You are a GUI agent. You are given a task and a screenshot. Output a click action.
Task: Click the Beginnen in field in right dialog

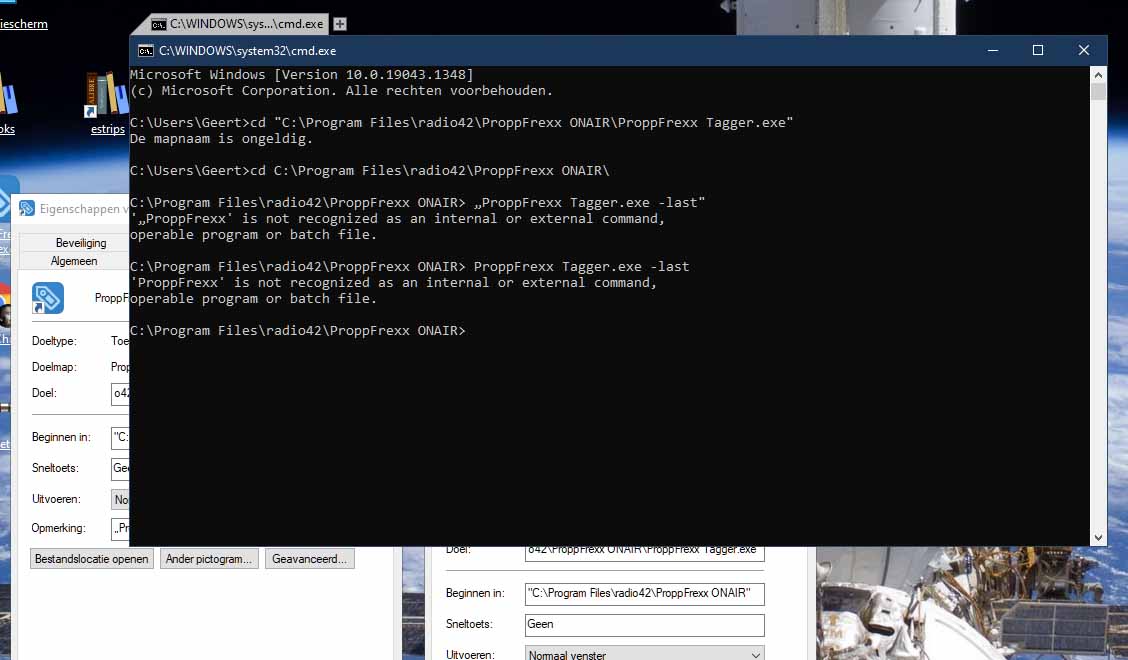click(x=645, y=594)
